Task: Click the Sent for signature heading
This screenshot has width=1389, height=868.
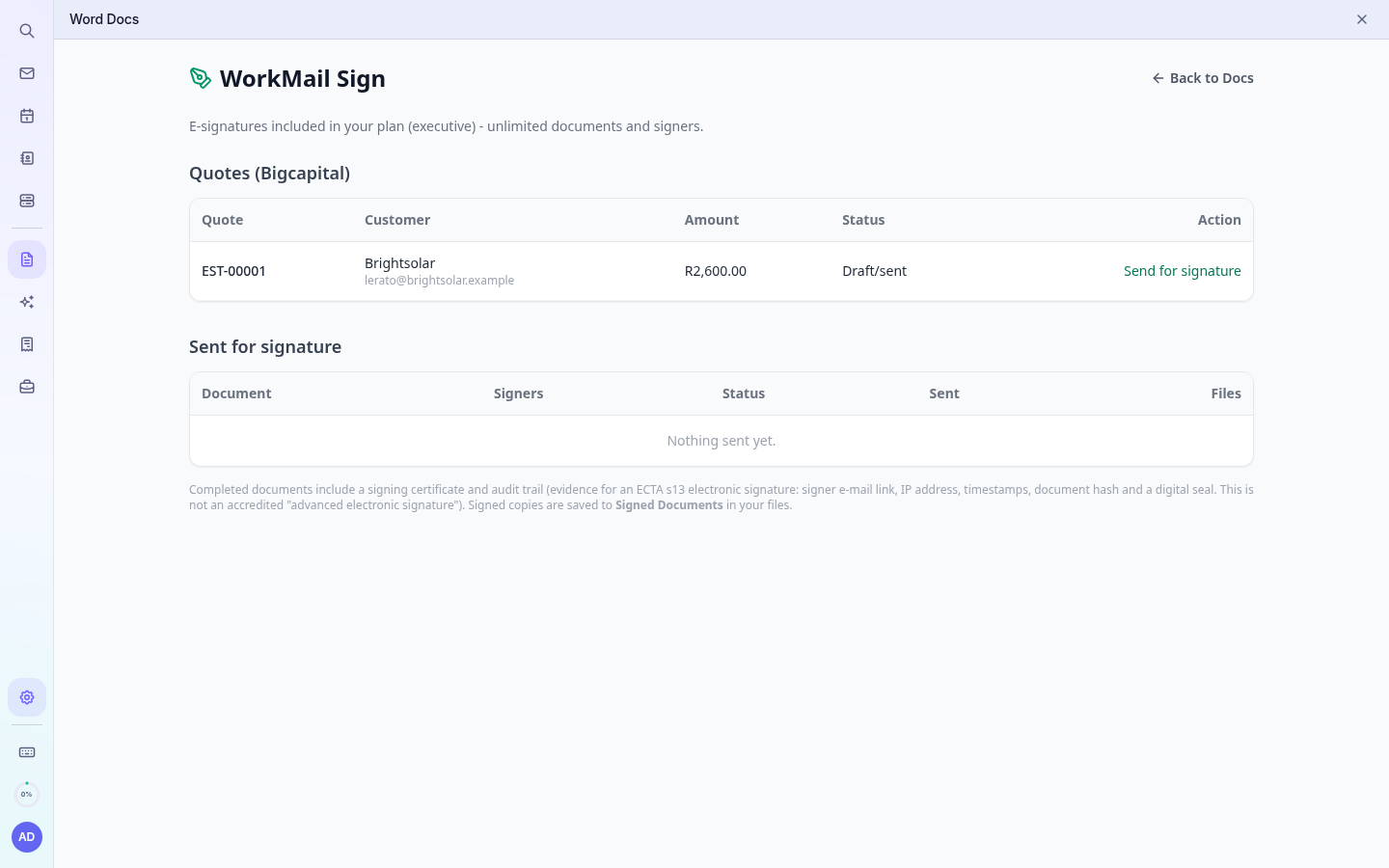Action: pos(265,347)
